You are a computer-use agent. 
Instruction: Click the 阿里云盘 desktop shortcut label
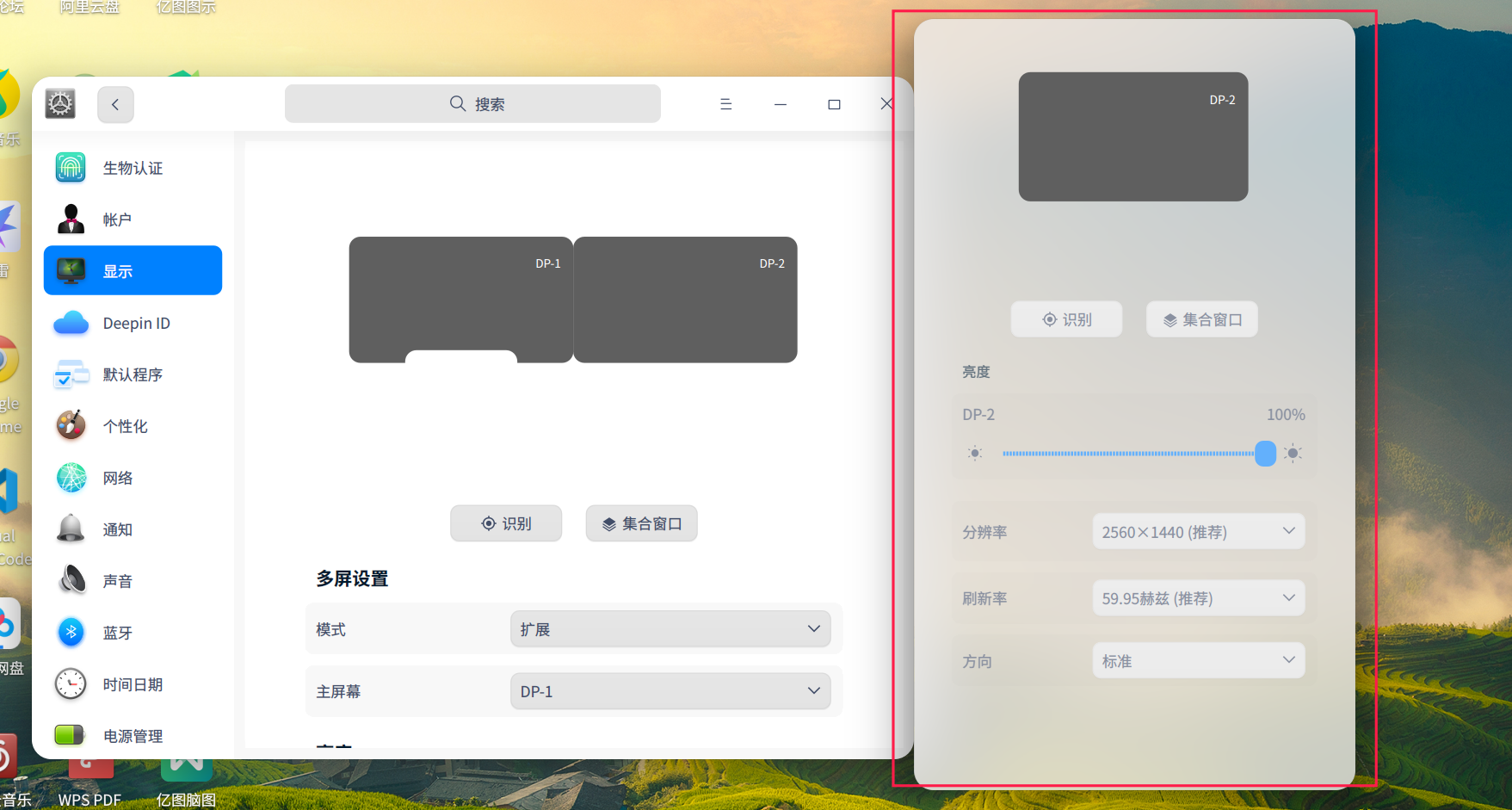pyautogui.click(x=89, y=7)
